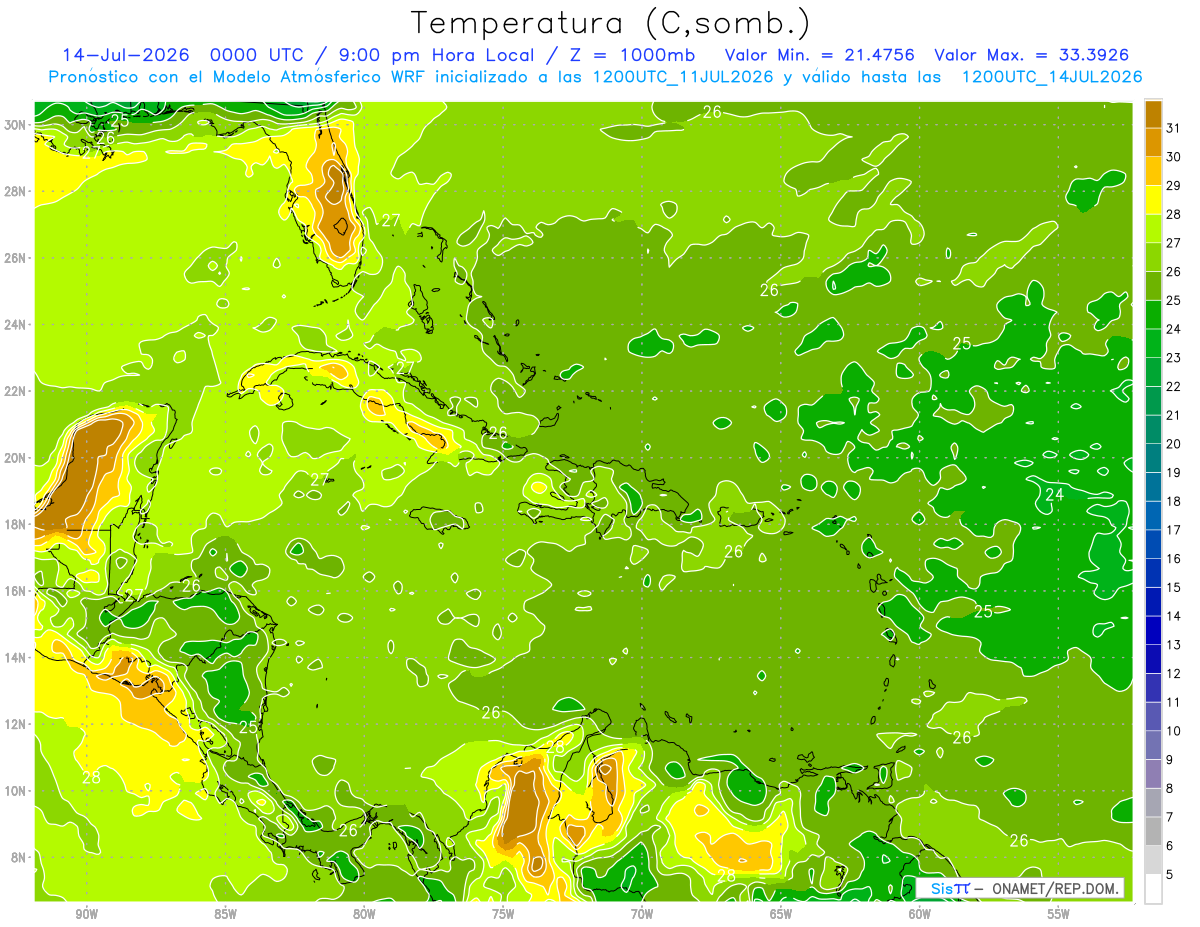The height and width of the screenshot is (927, 1200).
Task: Click the "9" label on the color scale
Action: click(1170, 760)
